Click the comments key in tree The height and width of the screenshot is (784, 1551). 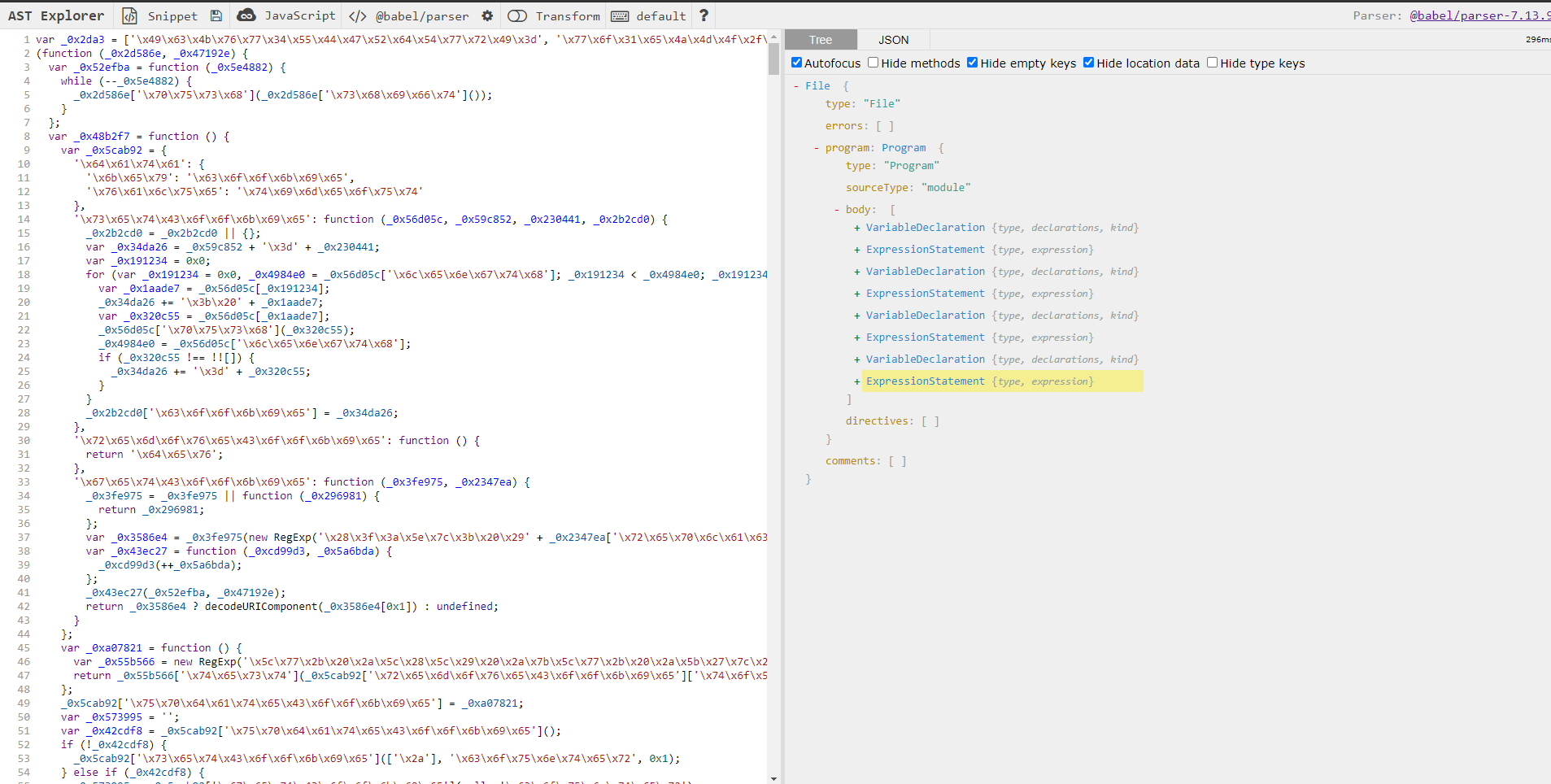[852, 461]
